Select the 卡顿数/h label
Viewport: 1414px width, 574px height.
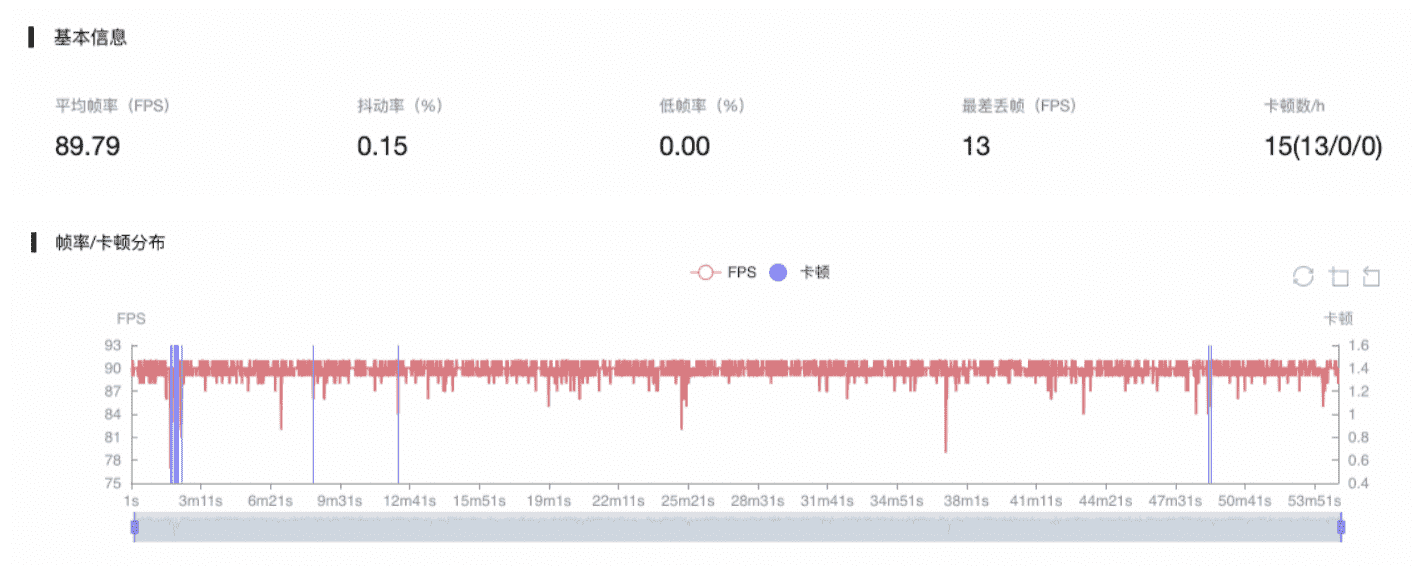tap(1295, 105)
